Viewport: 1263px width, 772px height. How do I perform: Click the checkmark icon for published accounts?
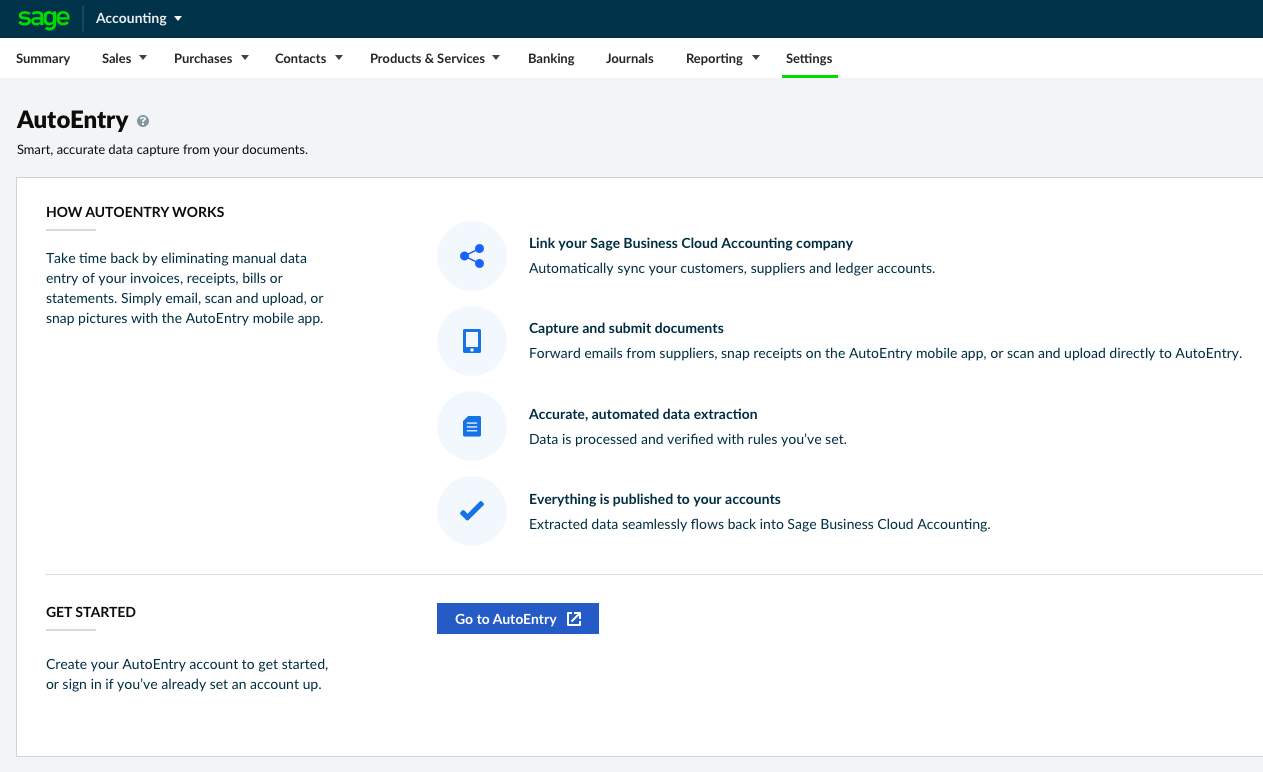pos(471,511)
